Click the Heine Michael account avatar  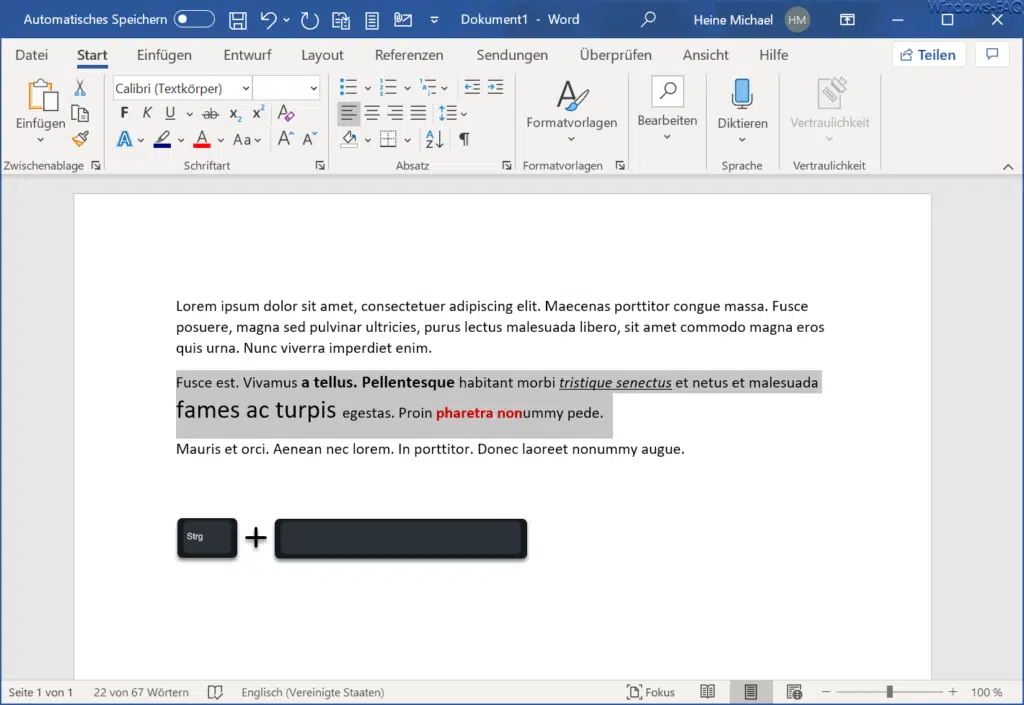coord(797,20)
